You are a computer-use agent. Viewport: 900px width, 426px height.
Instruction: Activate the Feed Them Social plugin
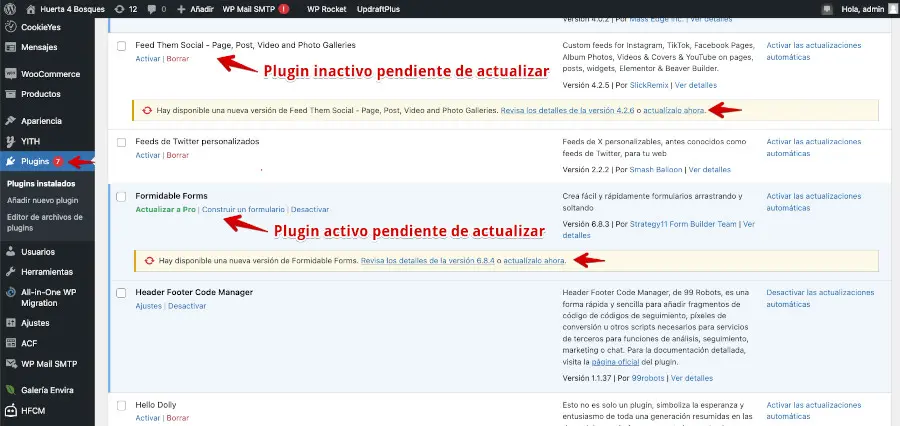tap(148, 59)
